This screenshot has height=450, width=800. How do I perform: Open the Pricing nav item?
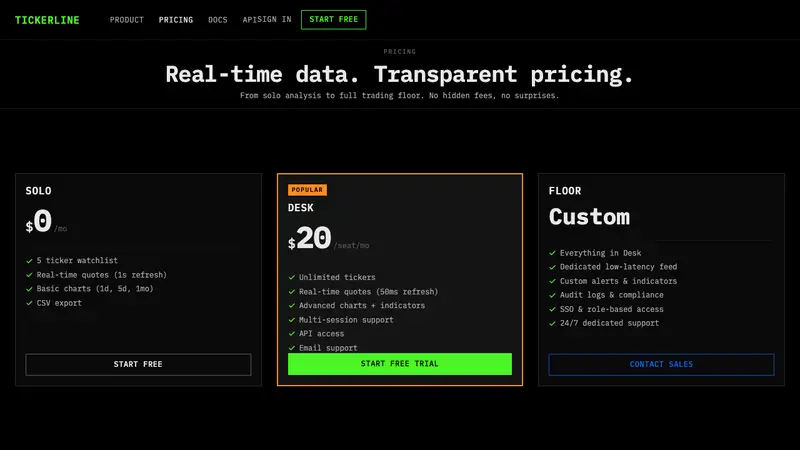point(176,20)
